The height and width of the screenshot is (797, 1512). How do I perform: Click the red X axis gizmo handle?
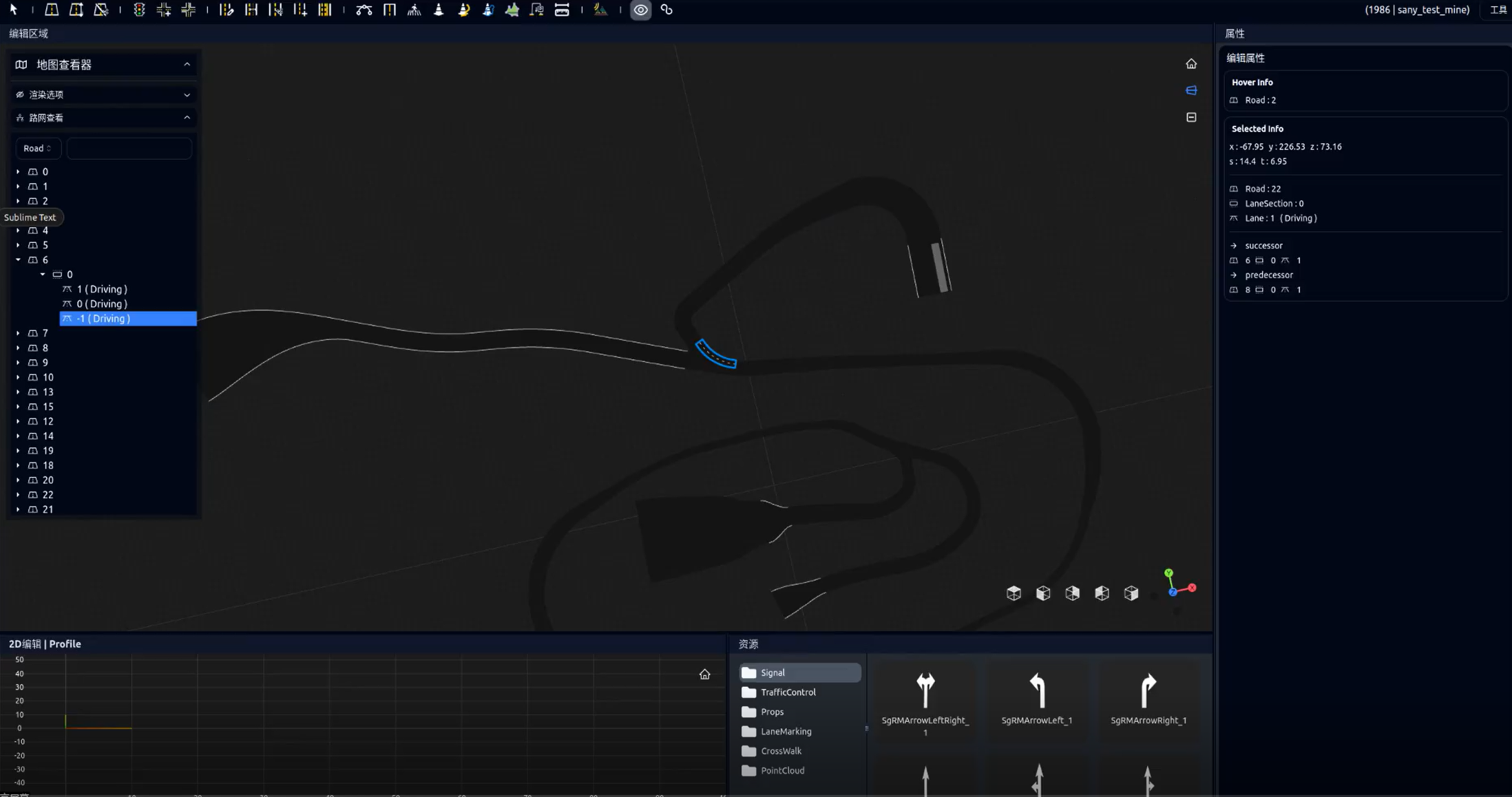coord(1192,588)
